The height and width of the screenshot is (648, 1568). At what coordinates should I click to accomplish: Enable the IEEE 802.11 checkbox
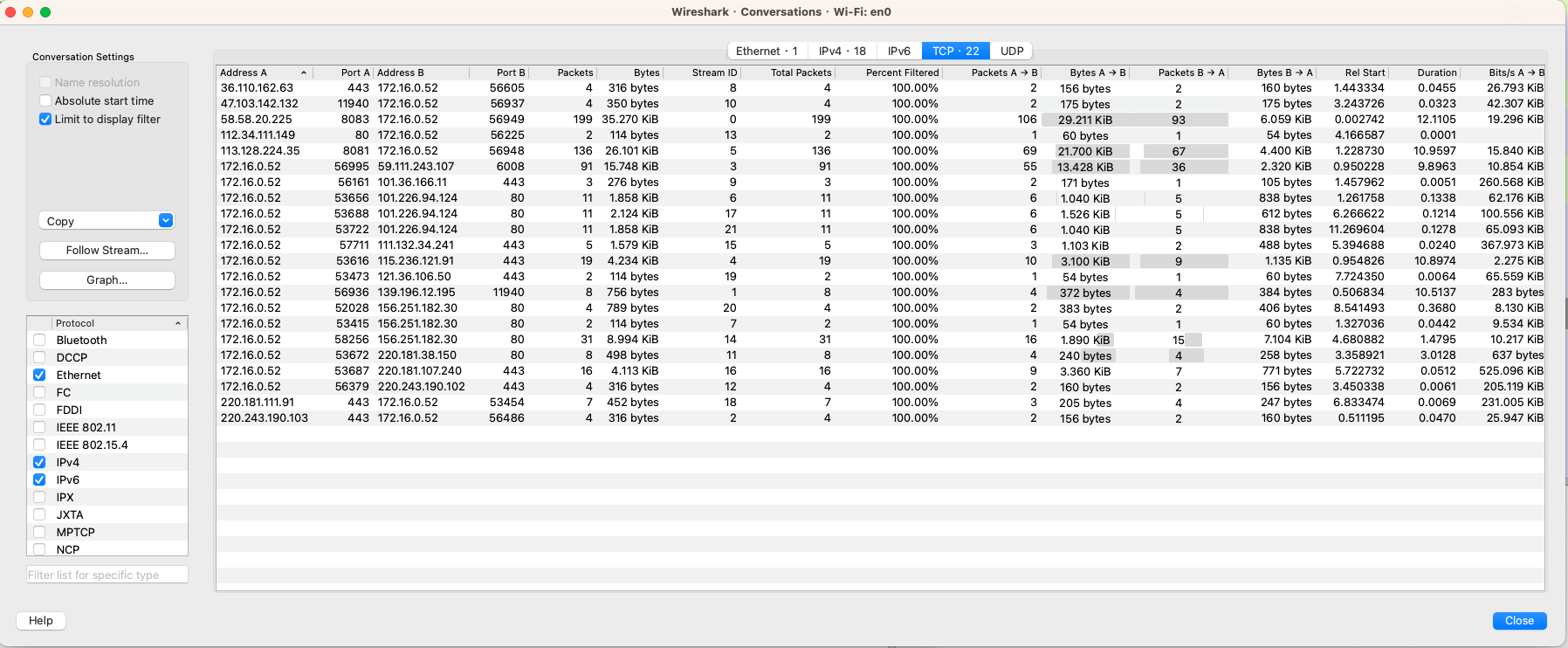(39, 427)
